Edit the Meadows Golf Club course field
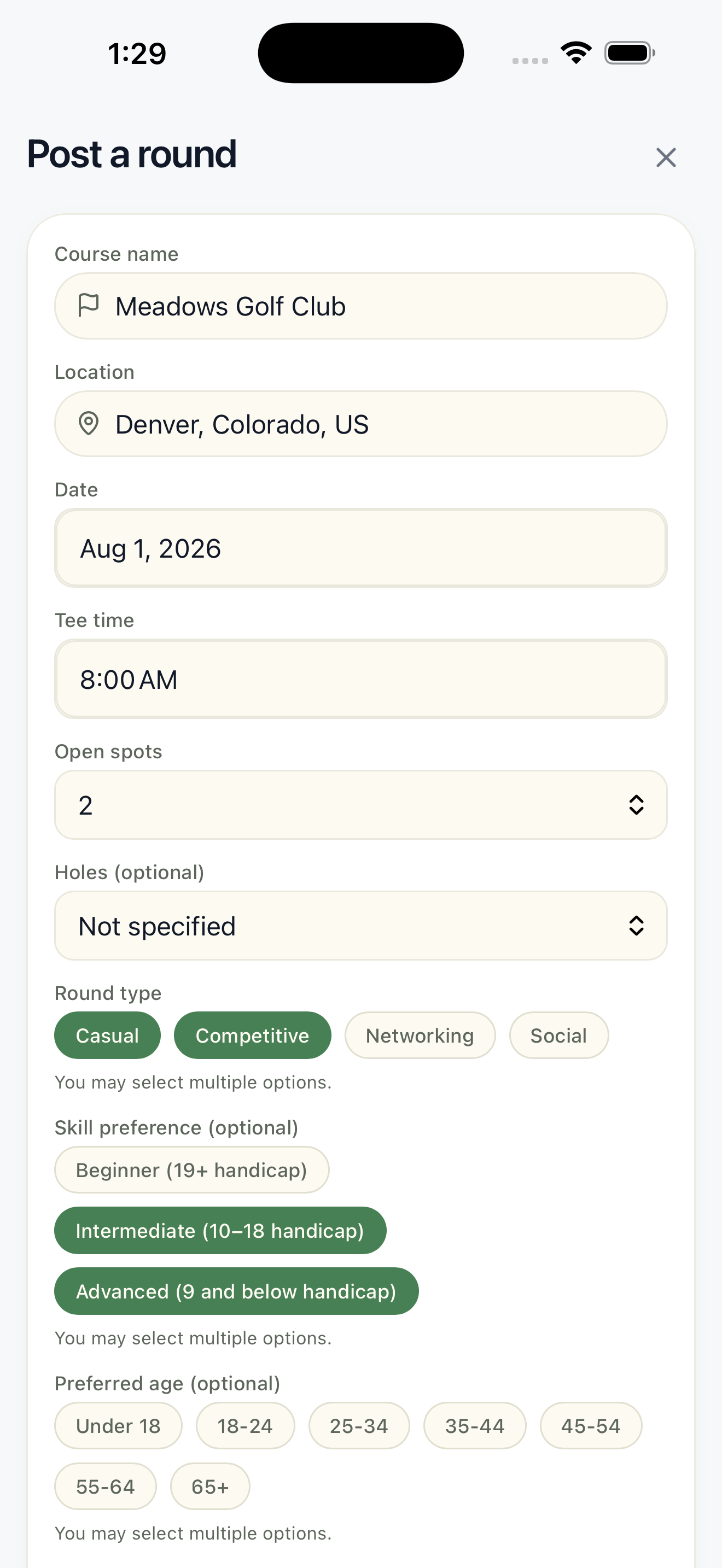The image size is (722, 1568). (x=361, y=306)
